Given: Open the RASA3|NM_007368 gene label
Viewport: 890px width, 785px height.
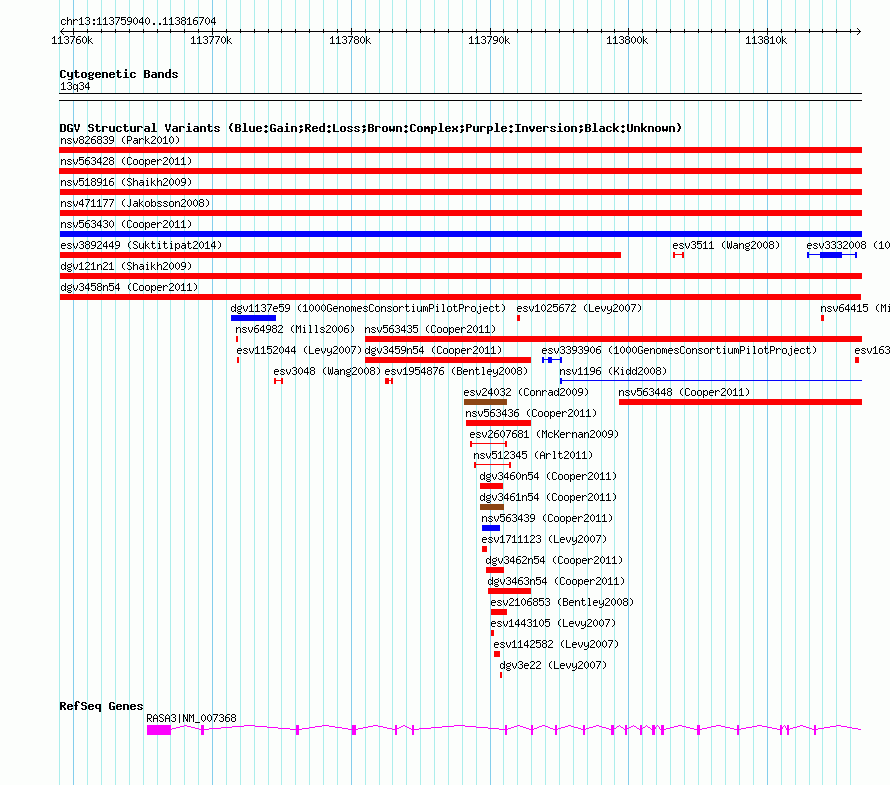Looking at the screenshot, I should click(191, 718).
